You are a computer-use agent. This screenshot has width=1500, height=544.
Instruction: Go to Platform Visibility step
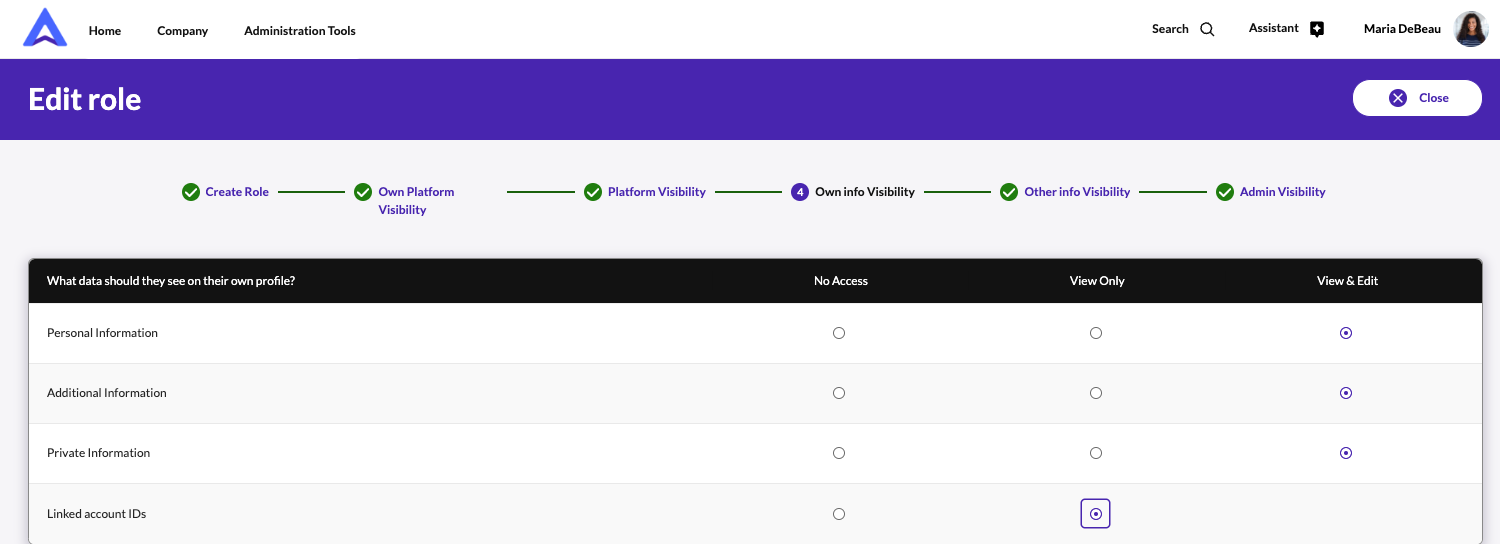click(x=657, y=192)
